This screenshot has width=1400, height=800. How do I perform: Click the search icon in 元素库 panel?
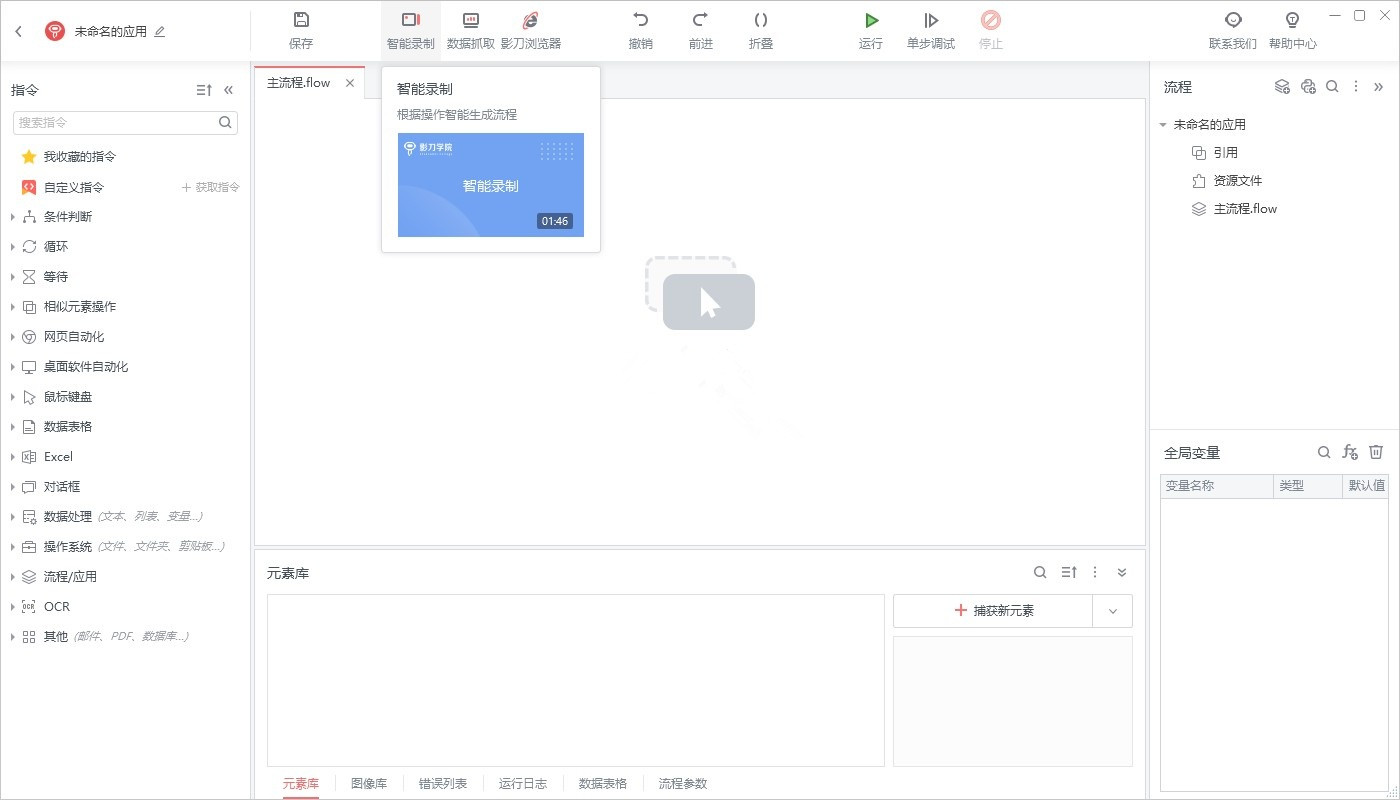point(1040,573)
